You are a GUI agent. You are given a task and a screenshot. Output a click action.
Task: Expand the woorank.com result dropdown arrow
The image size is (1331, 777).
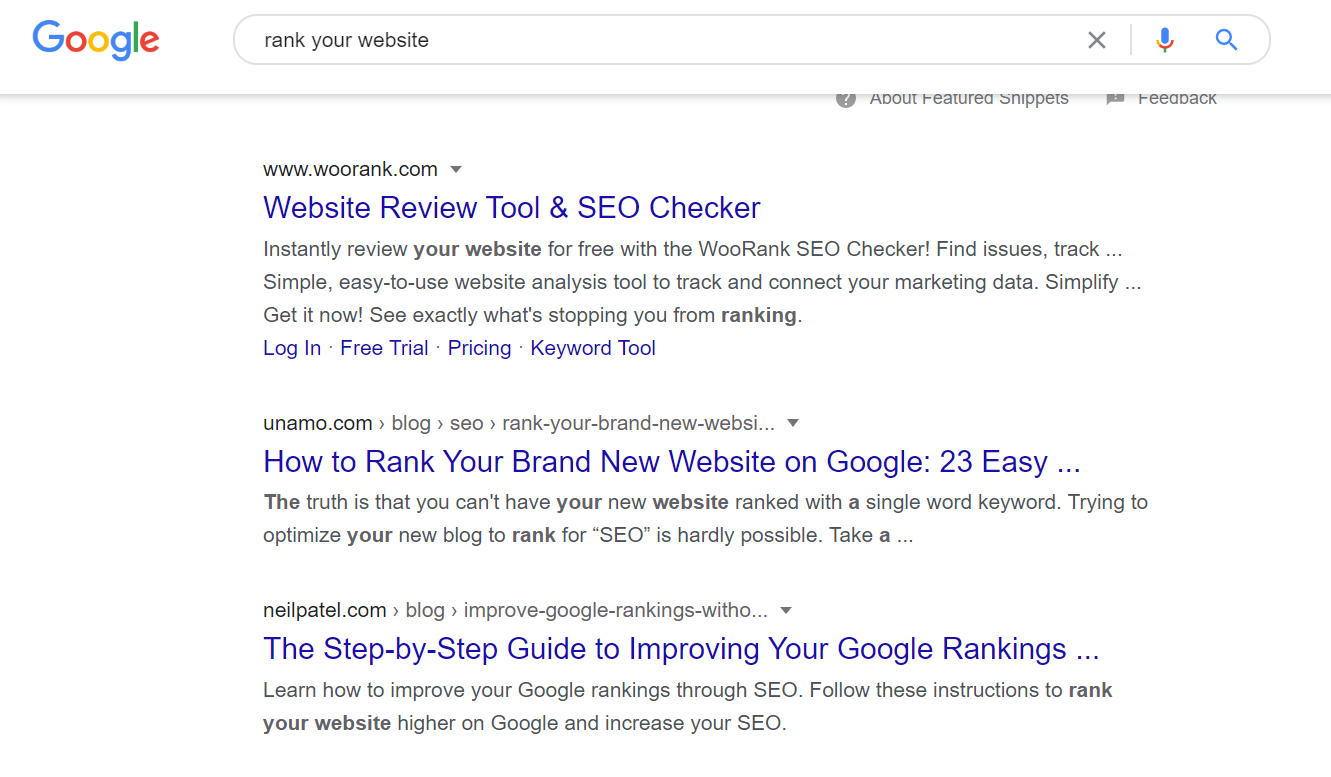pyautogui.click(x=456, y=169)
